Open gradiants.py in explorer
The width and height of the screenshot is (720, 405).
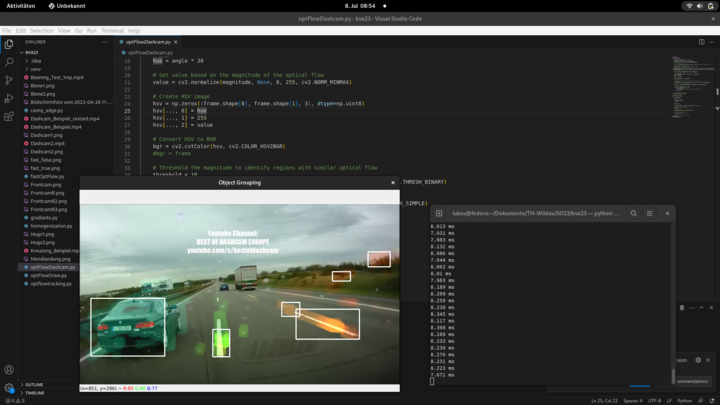[44, 218]
